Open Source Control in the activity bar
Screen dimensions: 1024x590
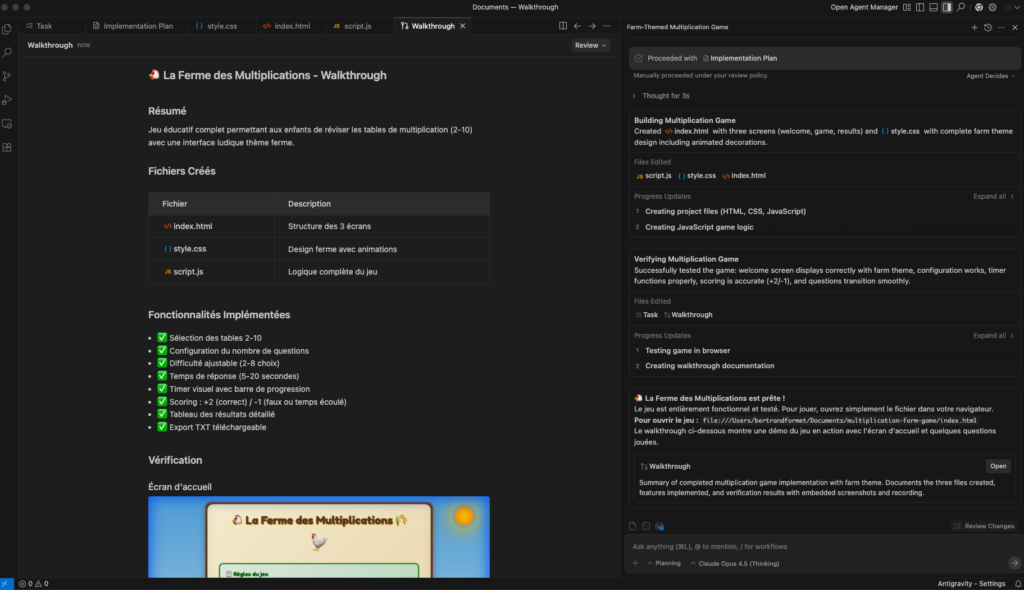(8, 76)
